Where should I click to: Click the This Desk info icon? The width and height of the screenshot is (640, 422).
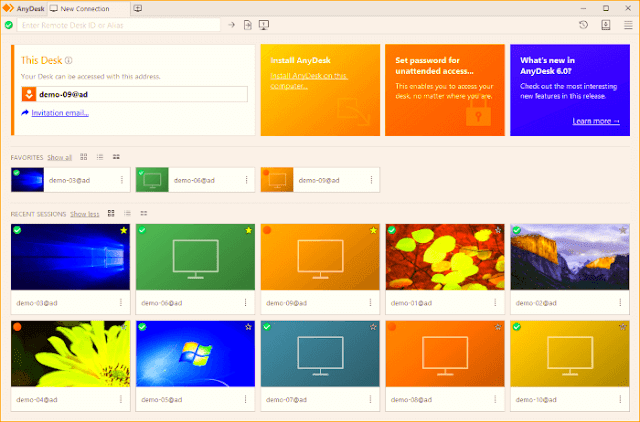click(69, 60)
